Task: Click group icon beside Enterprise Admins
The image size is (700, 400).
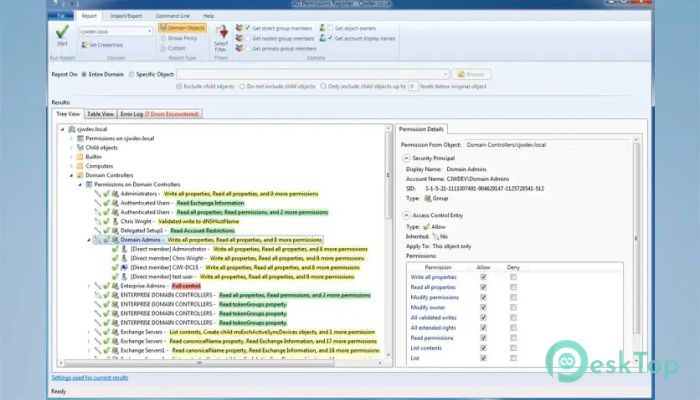Action: click(x=115, y=286)
